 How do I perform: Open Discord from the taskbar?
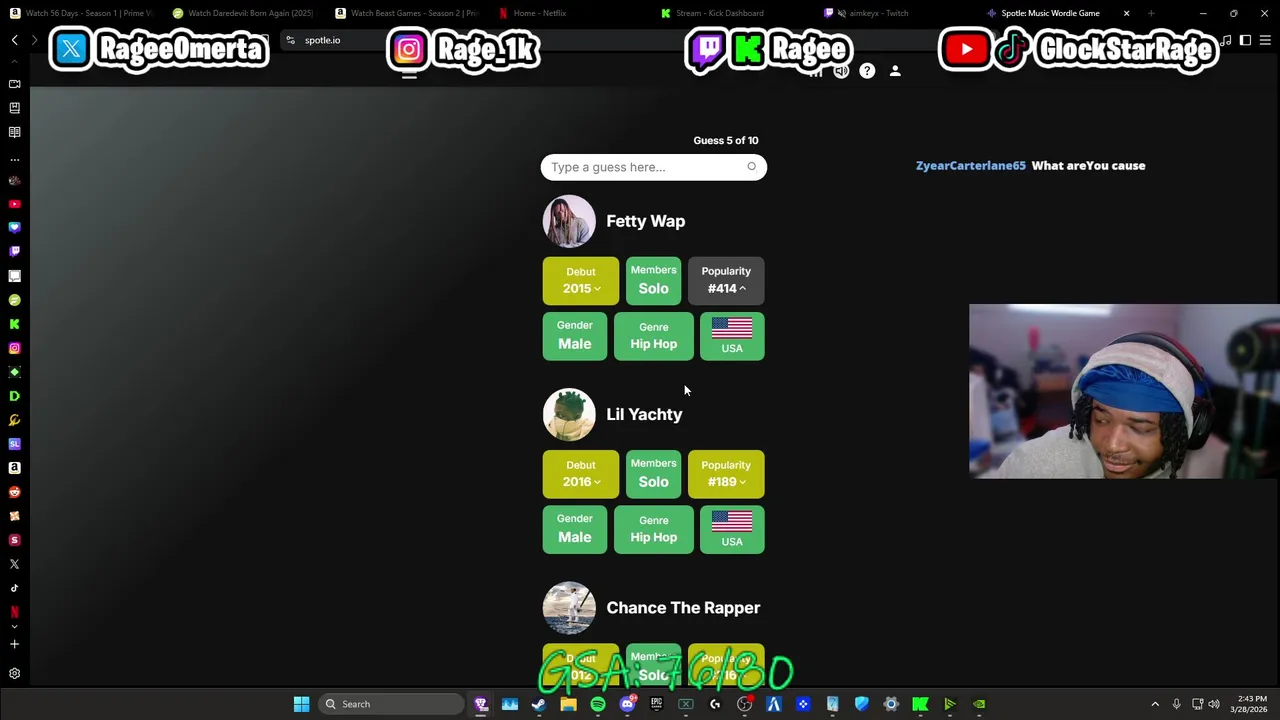627,704
